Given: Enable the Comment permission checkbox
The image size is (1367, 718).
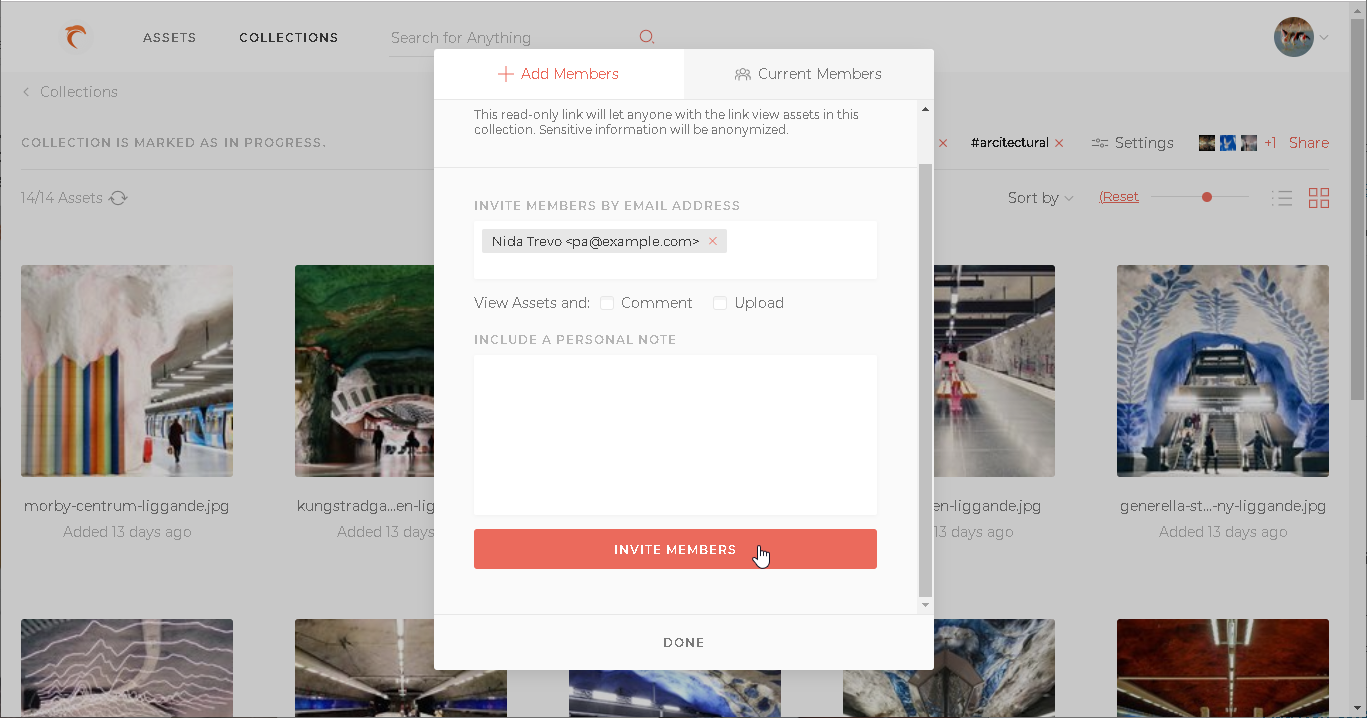Looking at the screenshot, I should point(607,303).
